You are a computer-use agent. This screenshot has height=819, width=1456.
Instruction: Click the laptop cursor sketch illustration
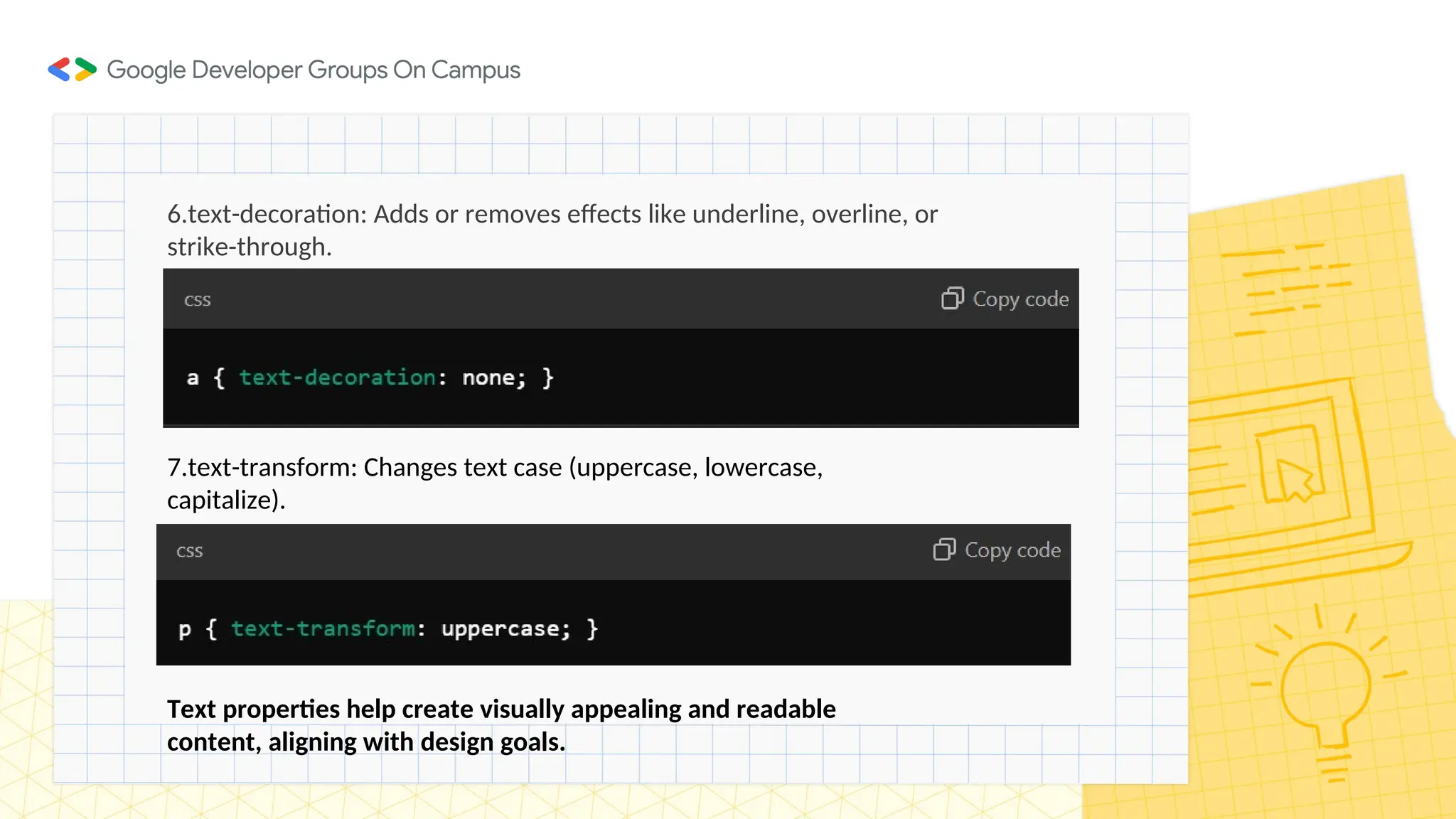point(1280,476)
